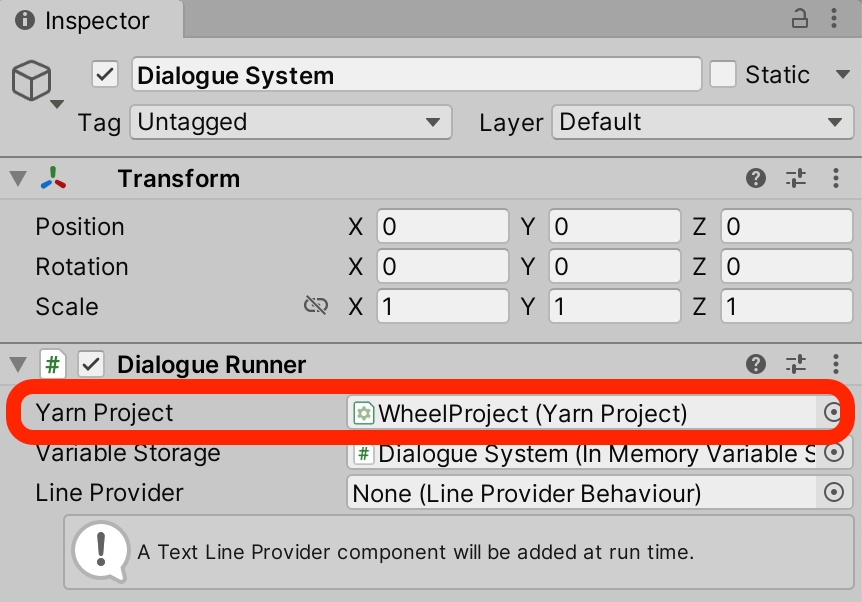
Task: Open Dialogue Runner help reference
Action: 756,364
